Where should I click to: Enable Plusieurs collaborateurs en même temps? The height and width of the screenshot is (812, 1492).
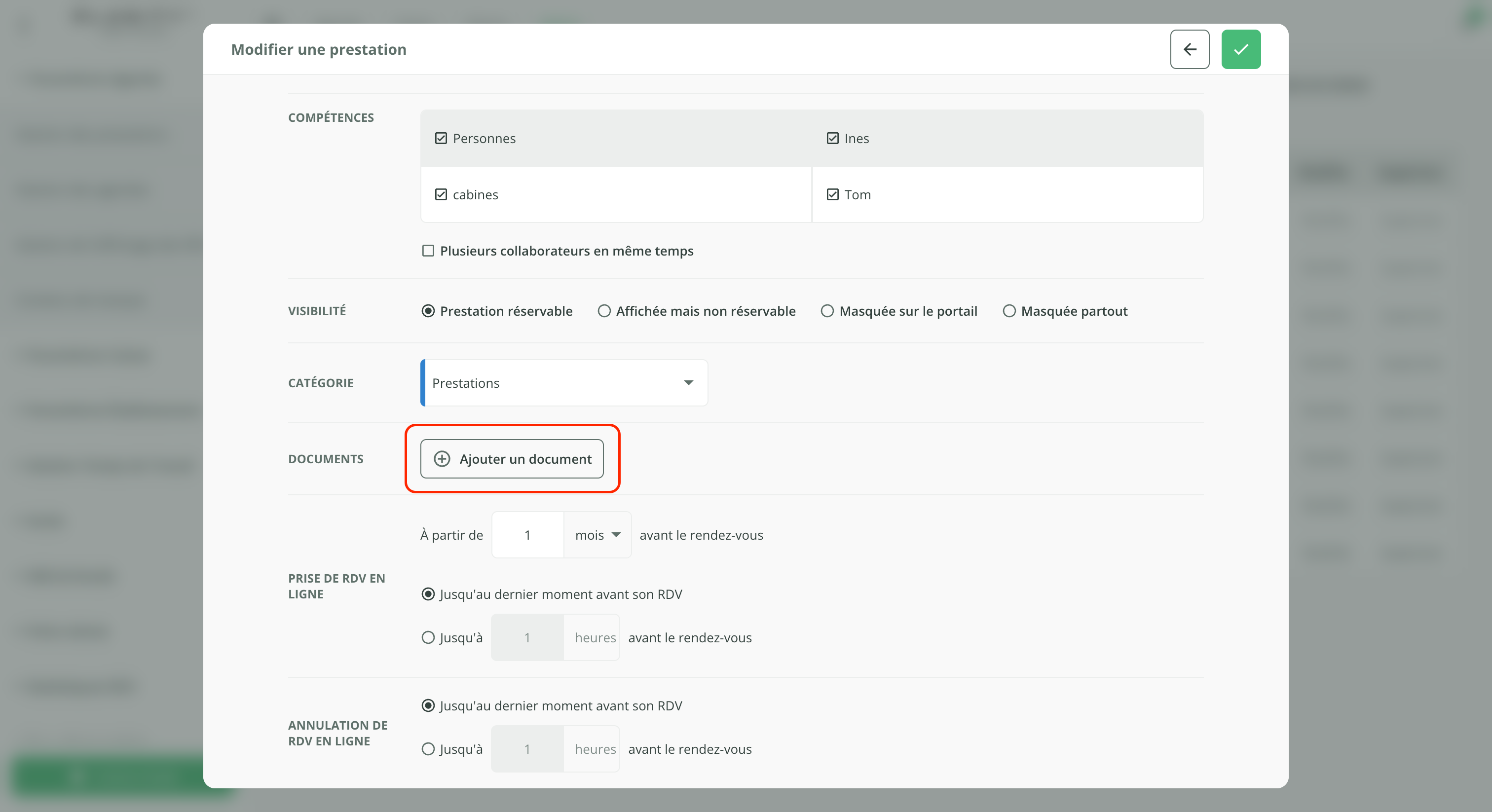tap(428, 251)
